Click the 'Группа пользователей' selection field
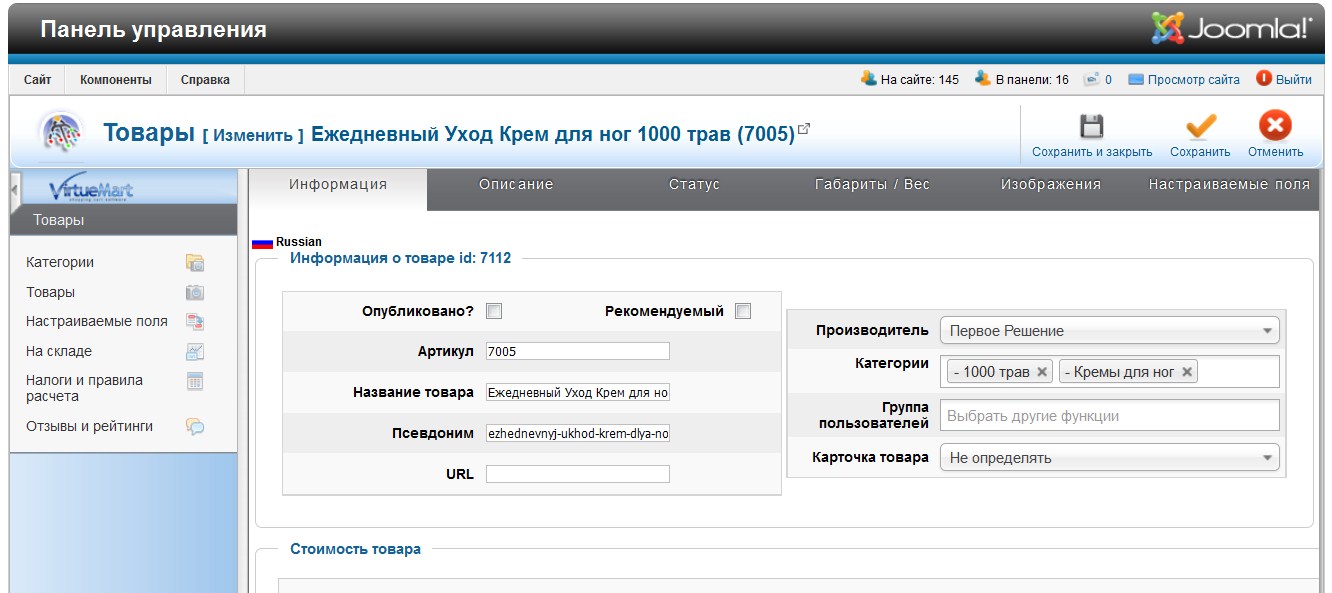1332x593 pixels. coord(1110,415)
